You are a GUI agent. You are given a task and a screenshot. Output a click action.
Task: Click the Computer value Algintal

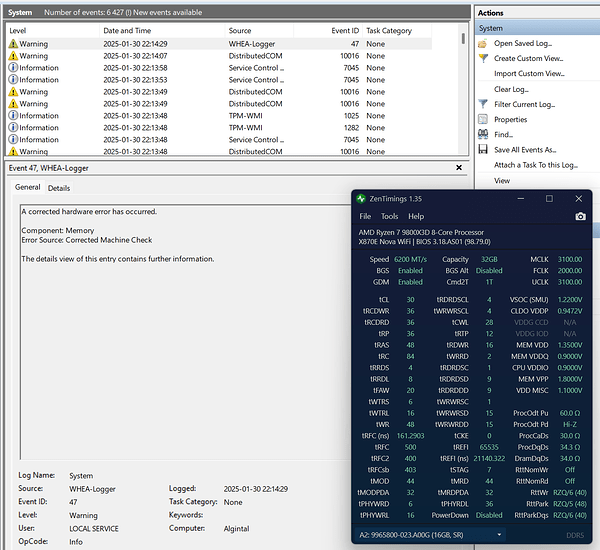point(236,529)
